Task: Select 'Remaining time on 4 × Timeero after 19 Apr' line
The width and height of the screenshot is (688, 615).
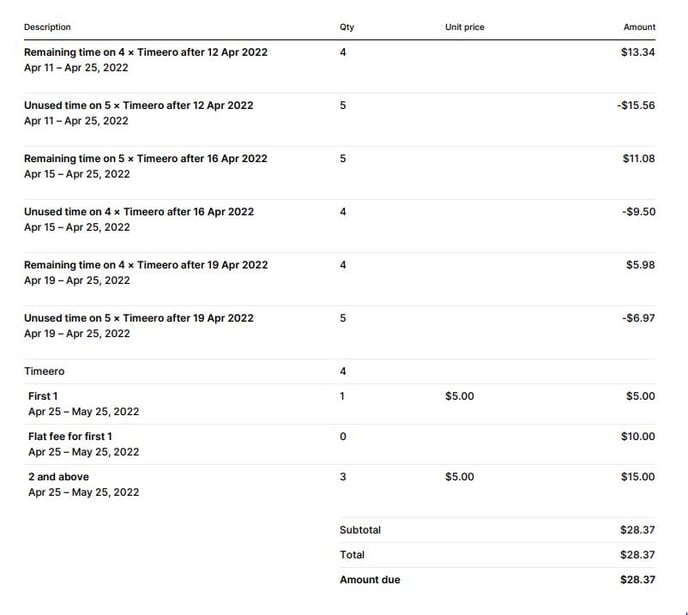Action: tap(146, 265)
